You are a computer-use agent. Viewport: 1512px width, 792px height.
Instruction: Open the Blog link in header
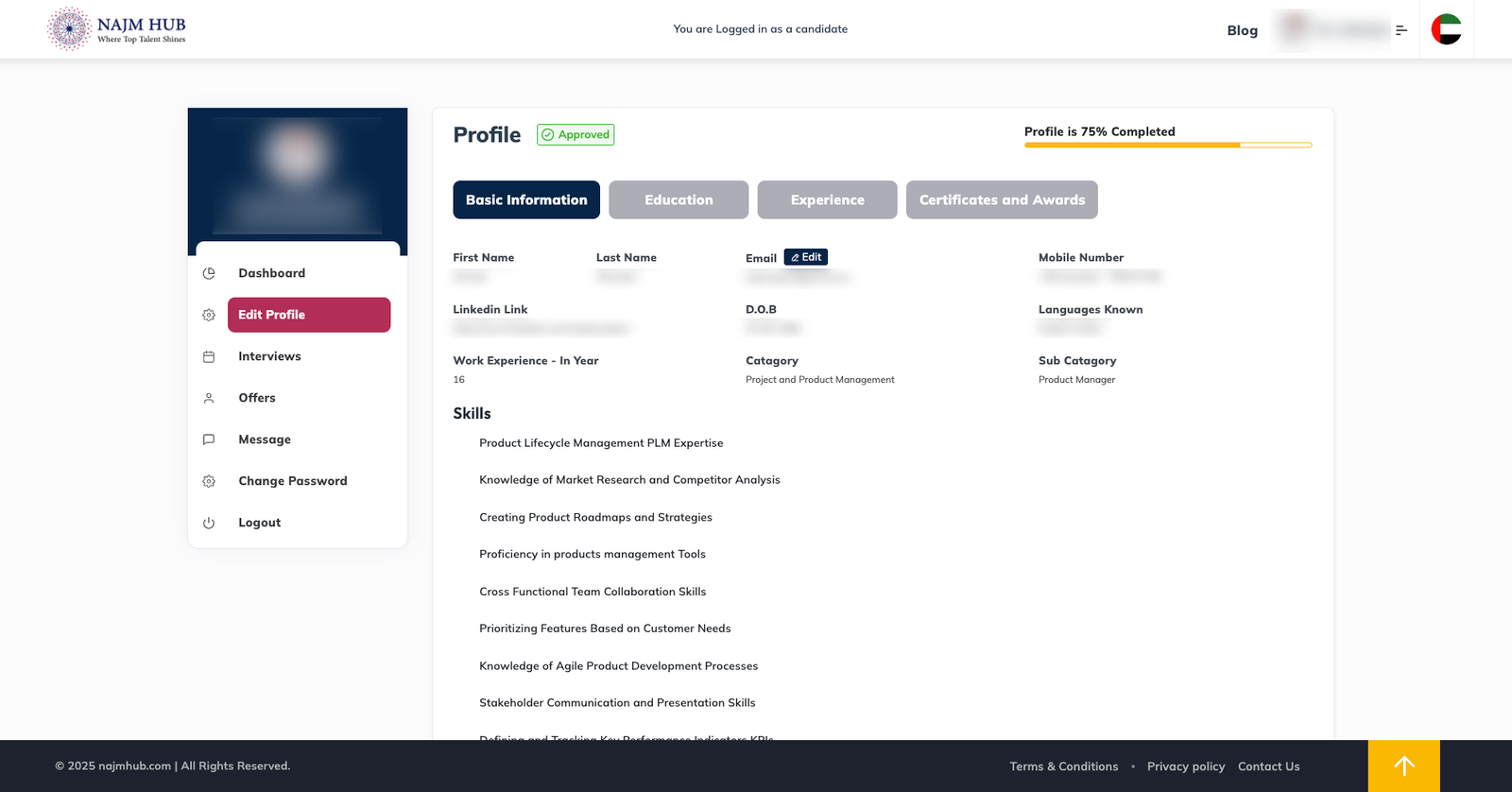tap(1242, 30)
